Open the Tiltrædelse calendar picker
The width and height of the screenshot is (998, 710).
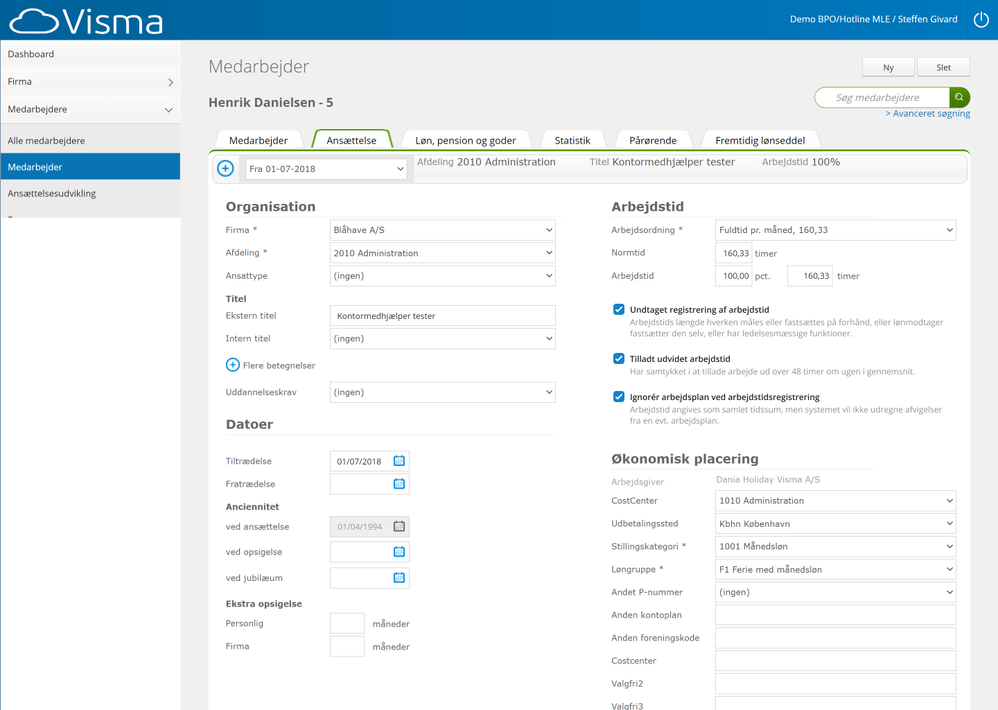click(399, 461)
